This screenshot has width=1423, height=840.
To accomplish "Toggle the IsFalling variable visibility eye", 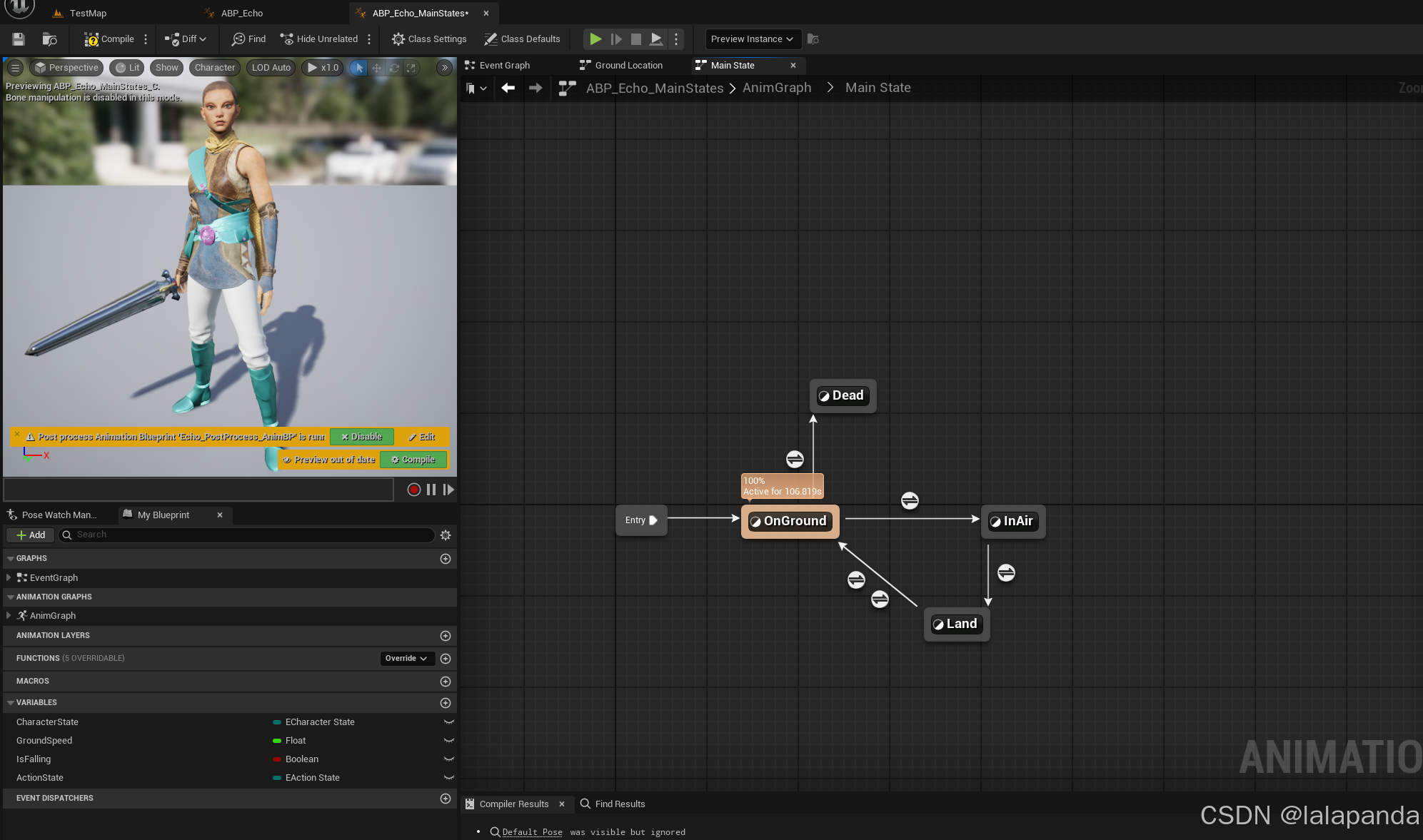I will click(449, 759).
